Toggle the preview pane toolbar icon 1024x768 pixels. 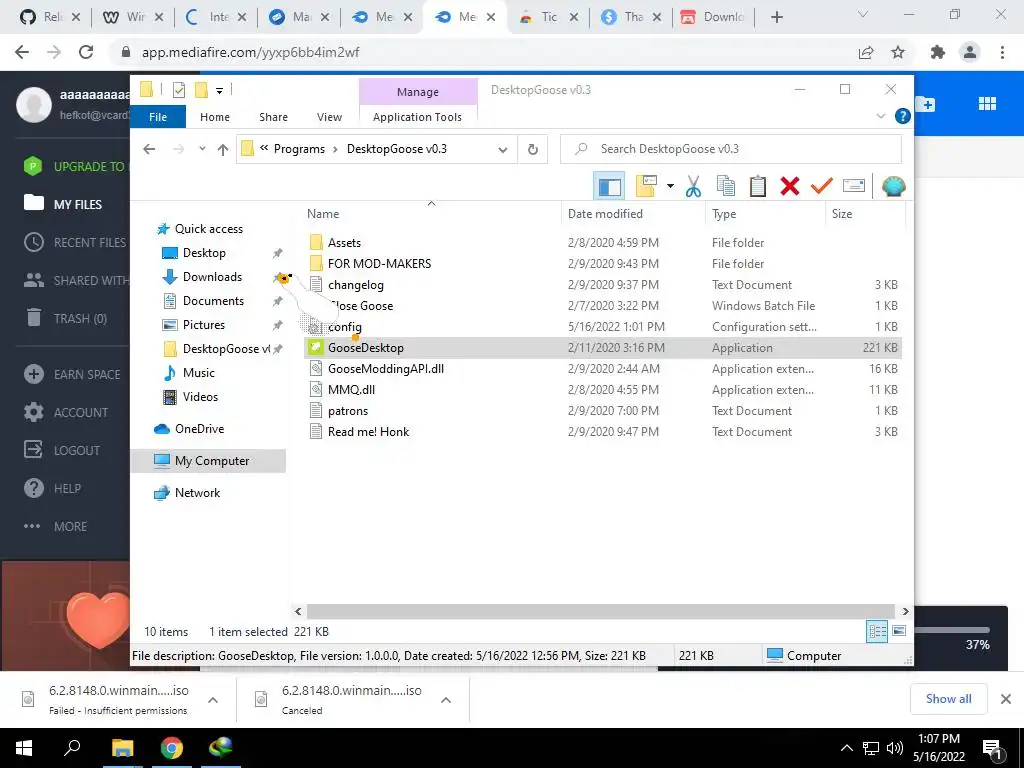pos(609,186)
